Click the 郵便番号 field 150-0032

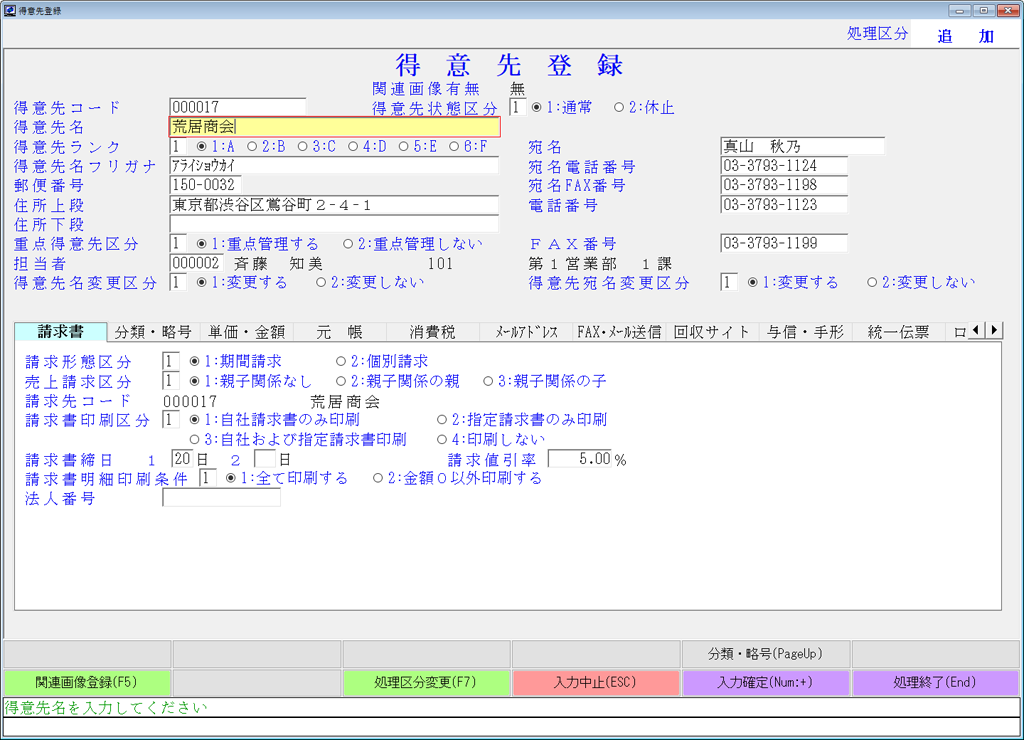coord(205,185)
